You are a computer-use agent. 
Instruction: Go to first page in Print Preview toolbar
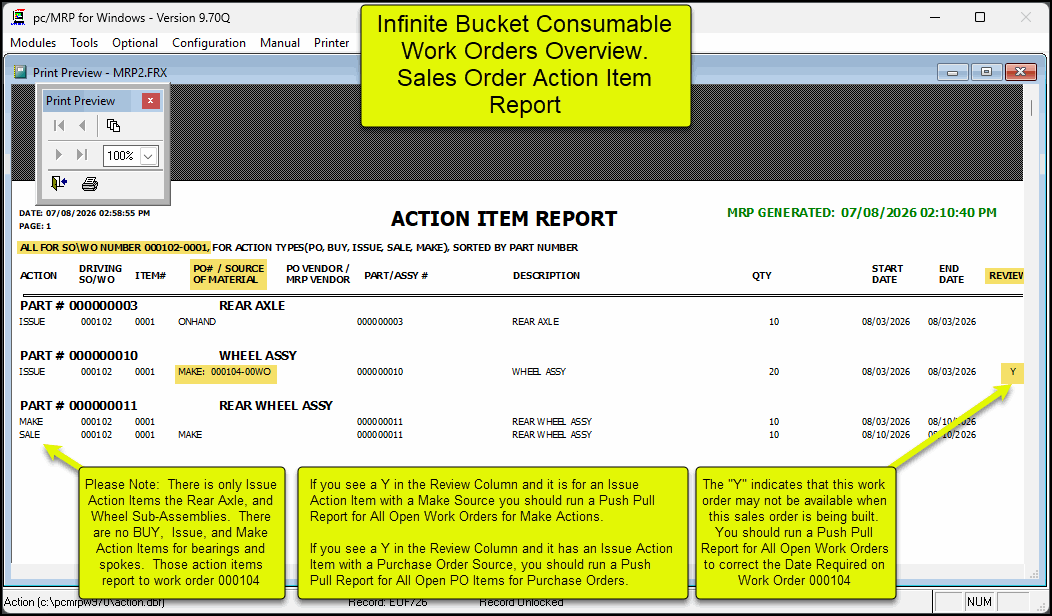point(59,125)
